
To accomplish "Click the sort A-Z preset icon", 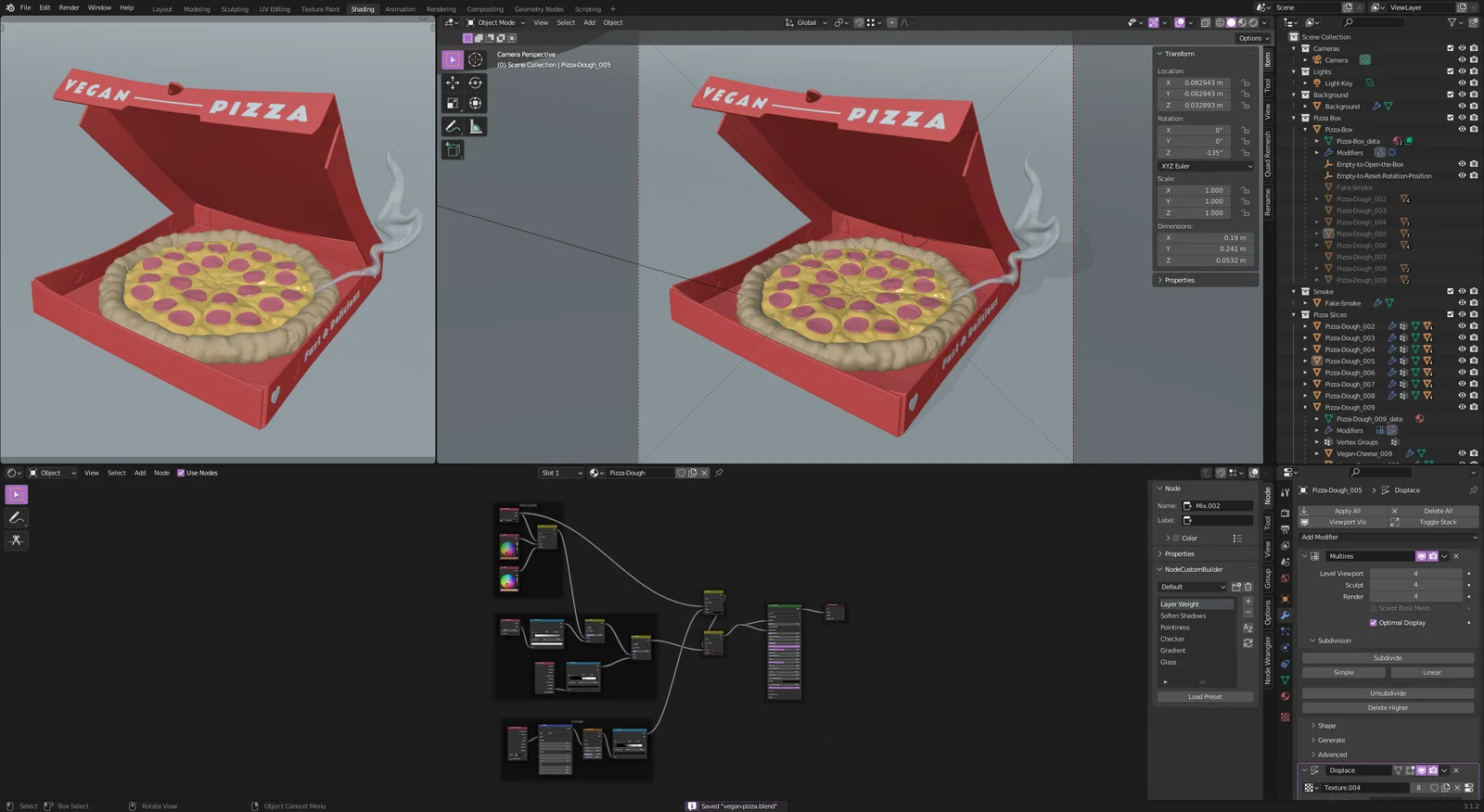I will 1247,628.
